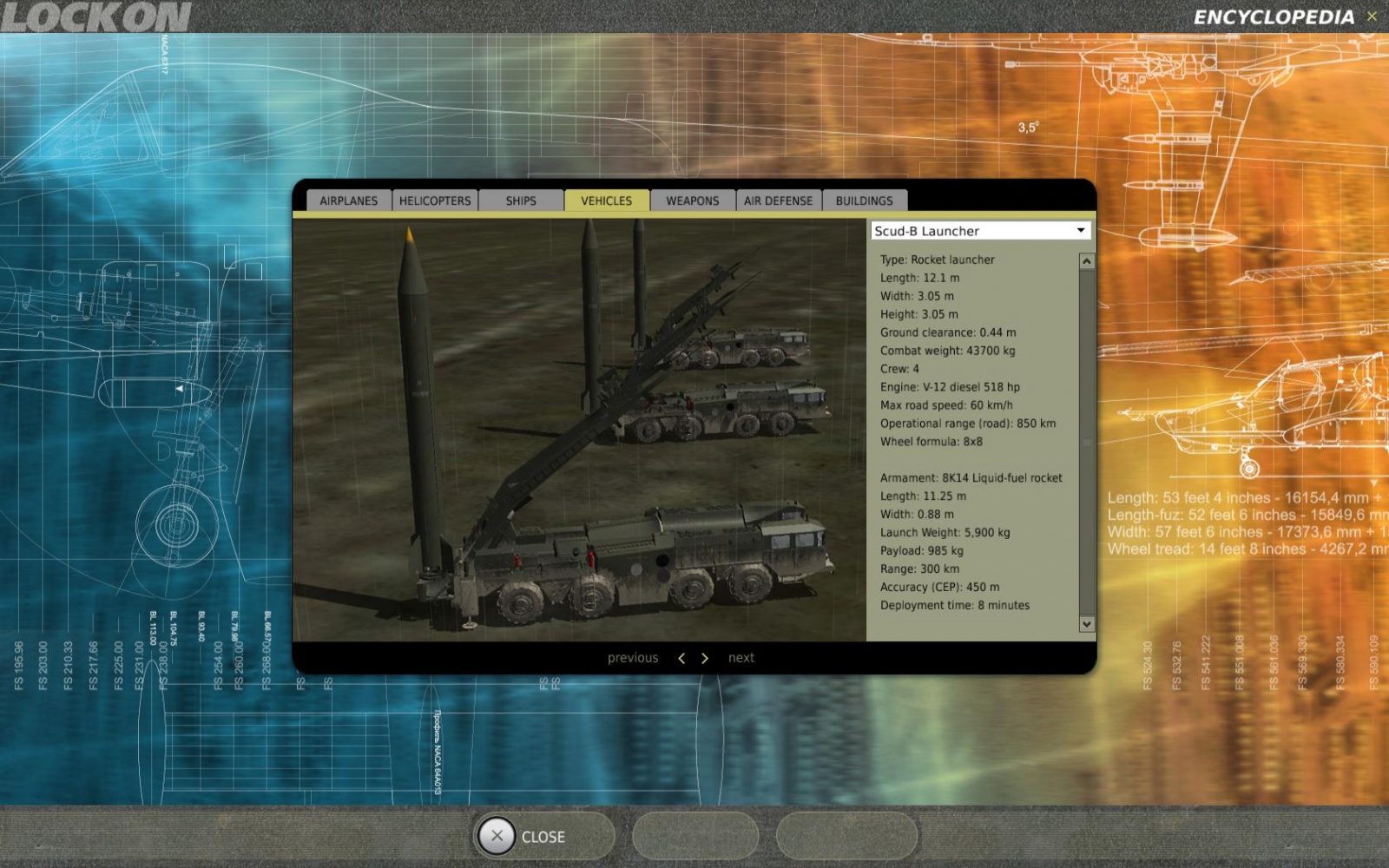The height and width of the screenshot is (868, 1389).
Task: Click the Vehicles tab
Action: click(x=606, y=201)
